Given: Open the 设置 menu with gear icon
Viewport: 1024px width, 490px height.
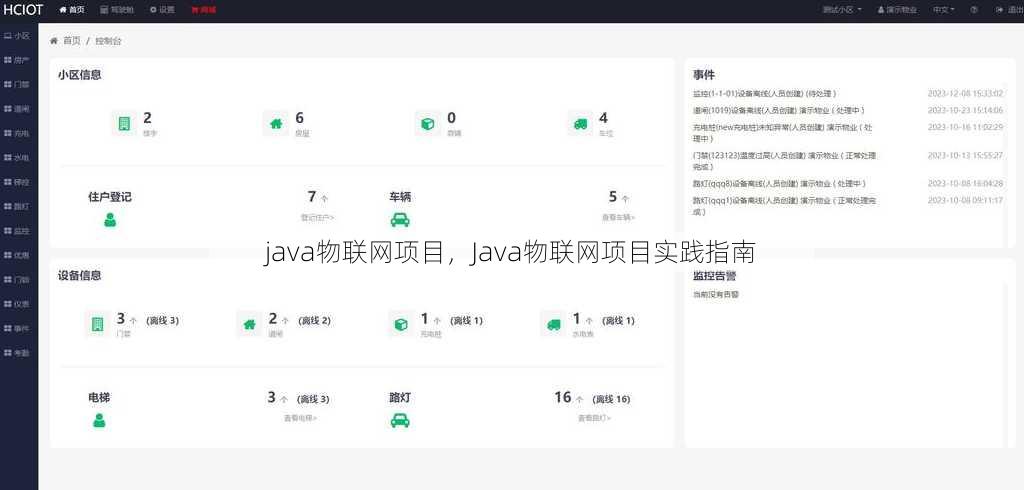Looking at the screenshot, I should tap(162, 10).
